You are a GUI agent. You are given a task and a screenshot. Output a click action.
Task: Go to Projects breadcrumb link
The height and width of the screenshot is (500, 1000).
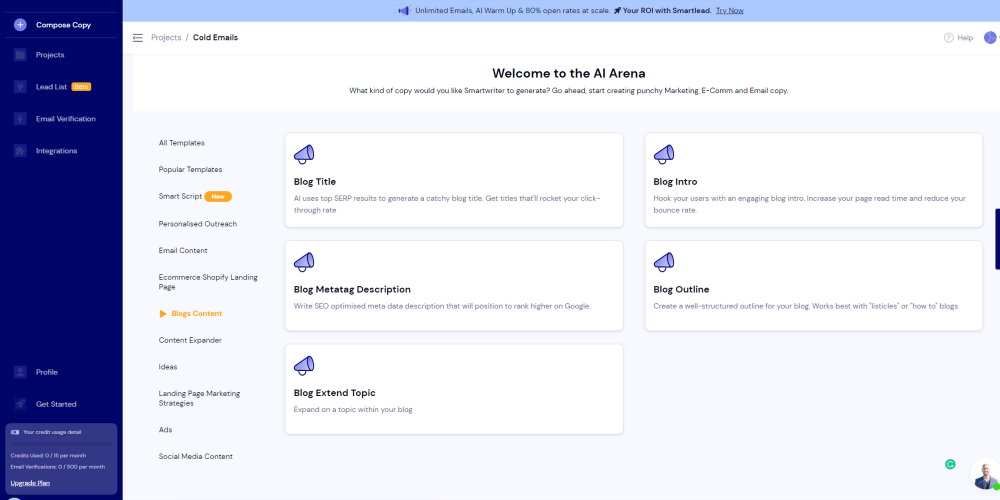(166, 38)
